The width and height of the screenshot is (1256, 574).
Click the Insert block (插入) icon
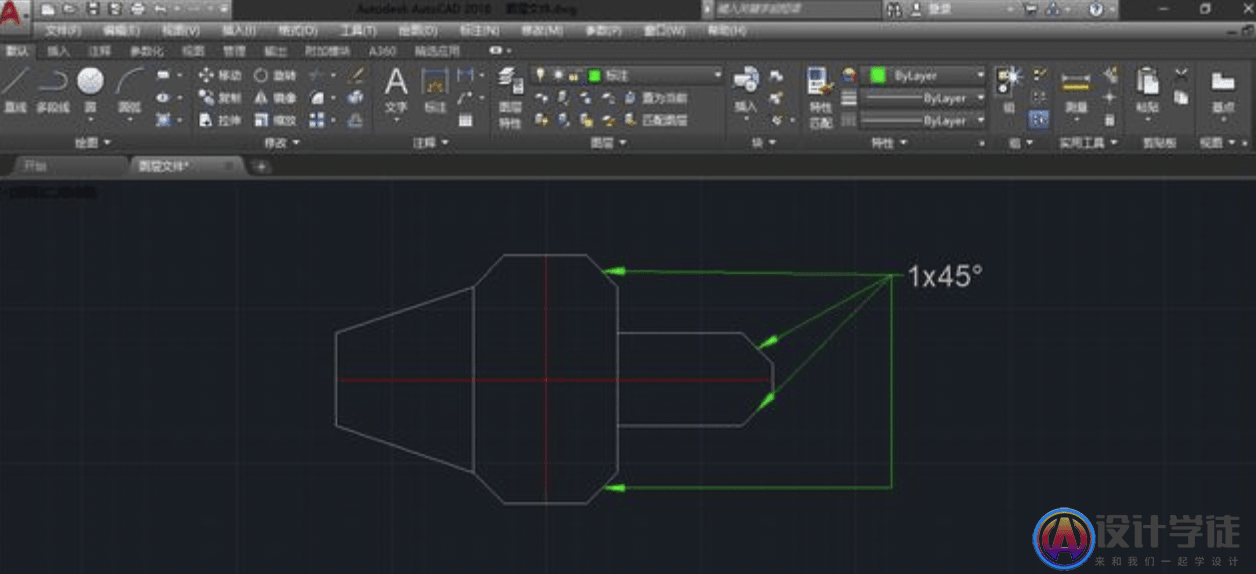click(746, 89)
